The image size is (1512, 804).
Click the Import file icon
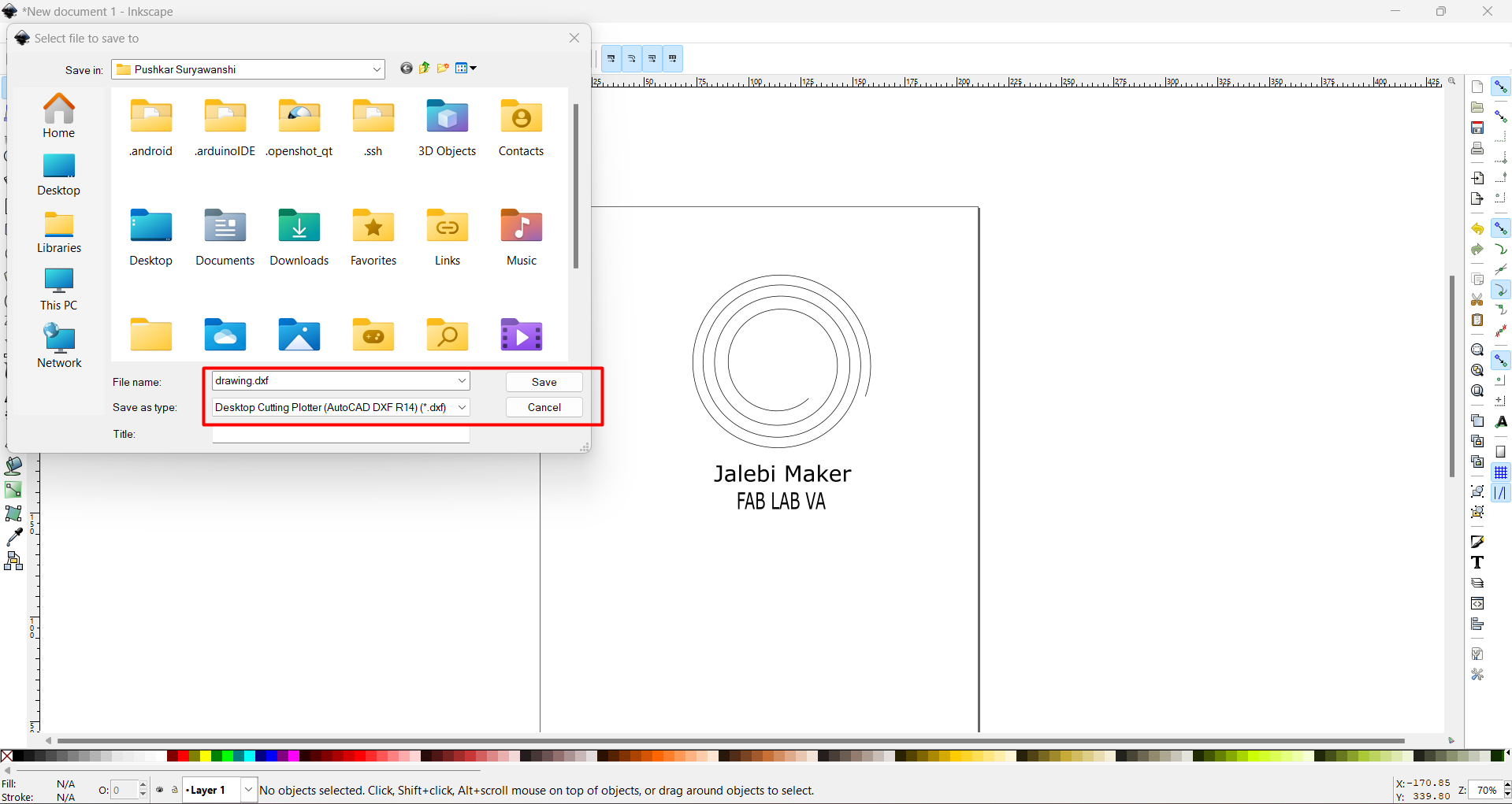pyautogui.click(x=1477, y=178)
